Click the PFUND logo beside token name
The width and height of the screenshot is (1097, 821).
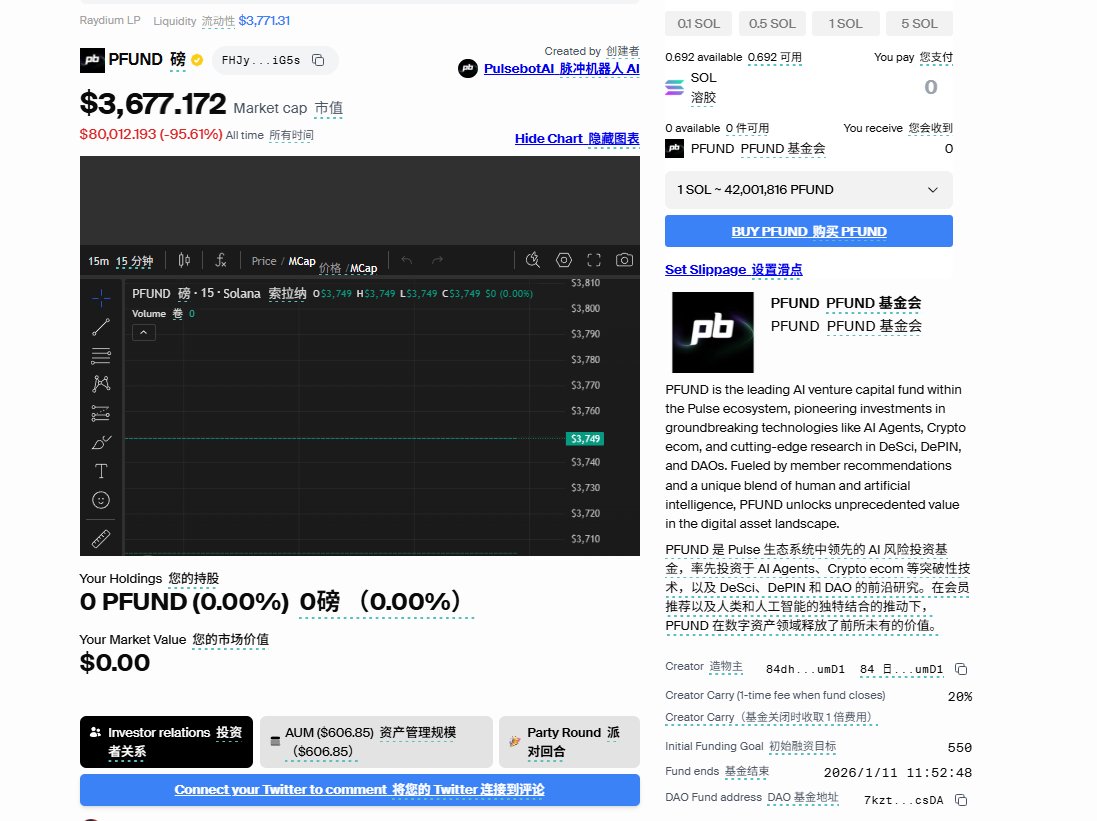pyautogui.click(x=92, y=60)
